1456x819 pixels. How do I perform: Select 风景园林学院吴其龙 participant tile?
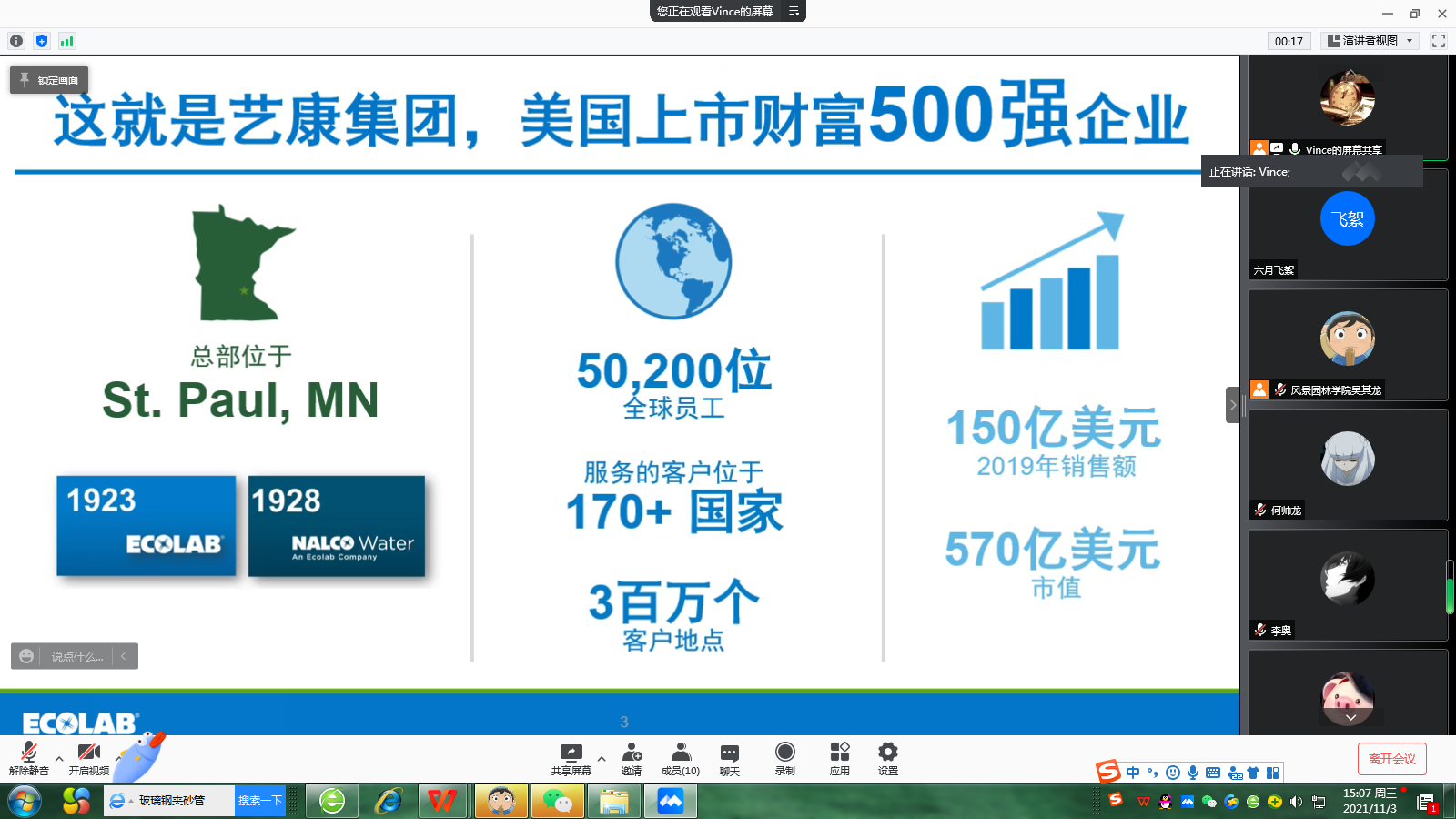click(x=1348, y=345)
